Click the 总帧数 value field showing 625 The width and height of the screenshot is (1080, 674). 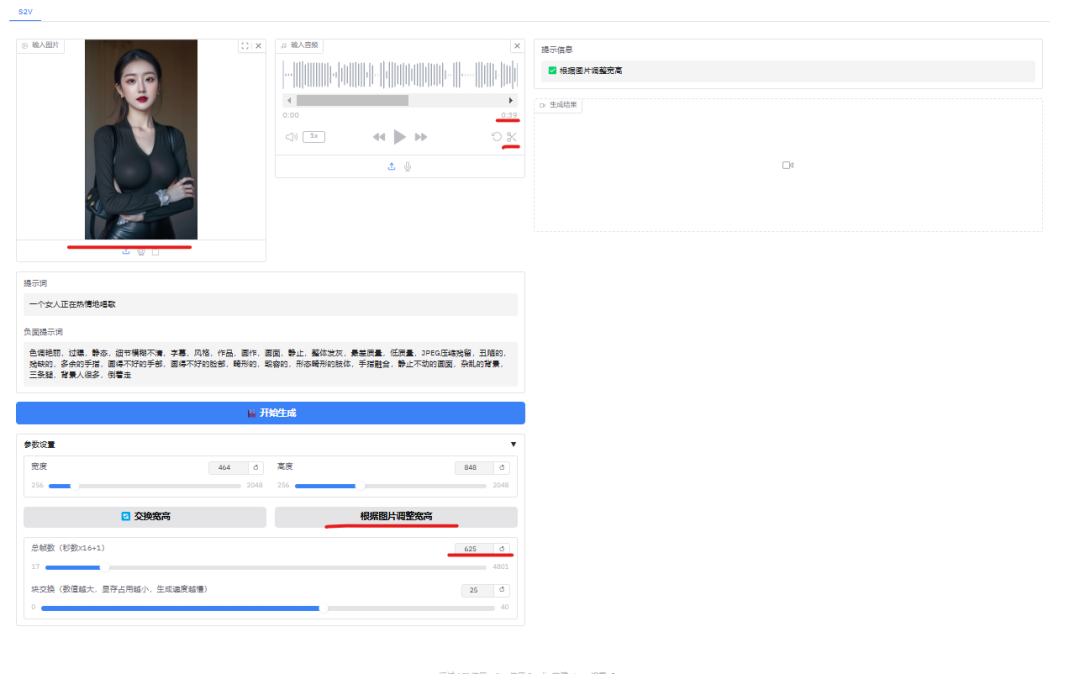474,549
